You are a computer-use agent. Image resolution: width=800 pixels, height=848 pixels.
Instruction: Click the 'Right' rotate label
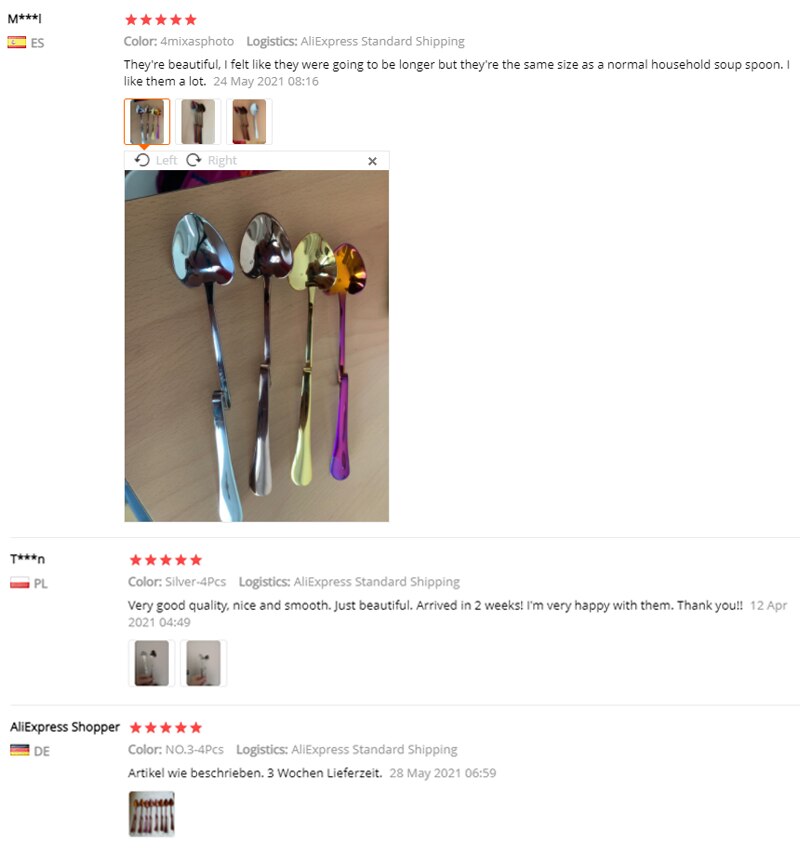(x=222, y=161)
